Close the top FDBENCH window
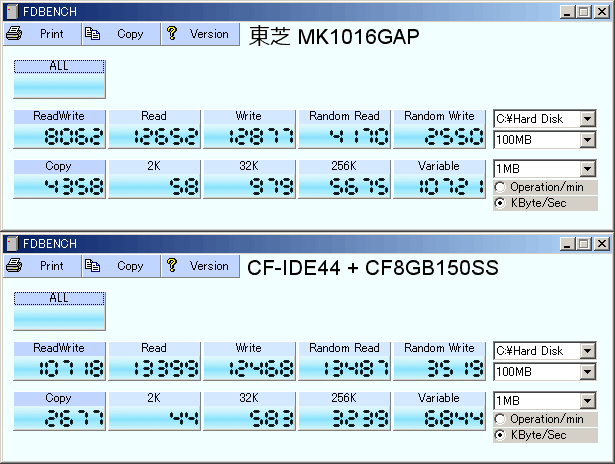The image size is (615, 464). coord(602,12)
